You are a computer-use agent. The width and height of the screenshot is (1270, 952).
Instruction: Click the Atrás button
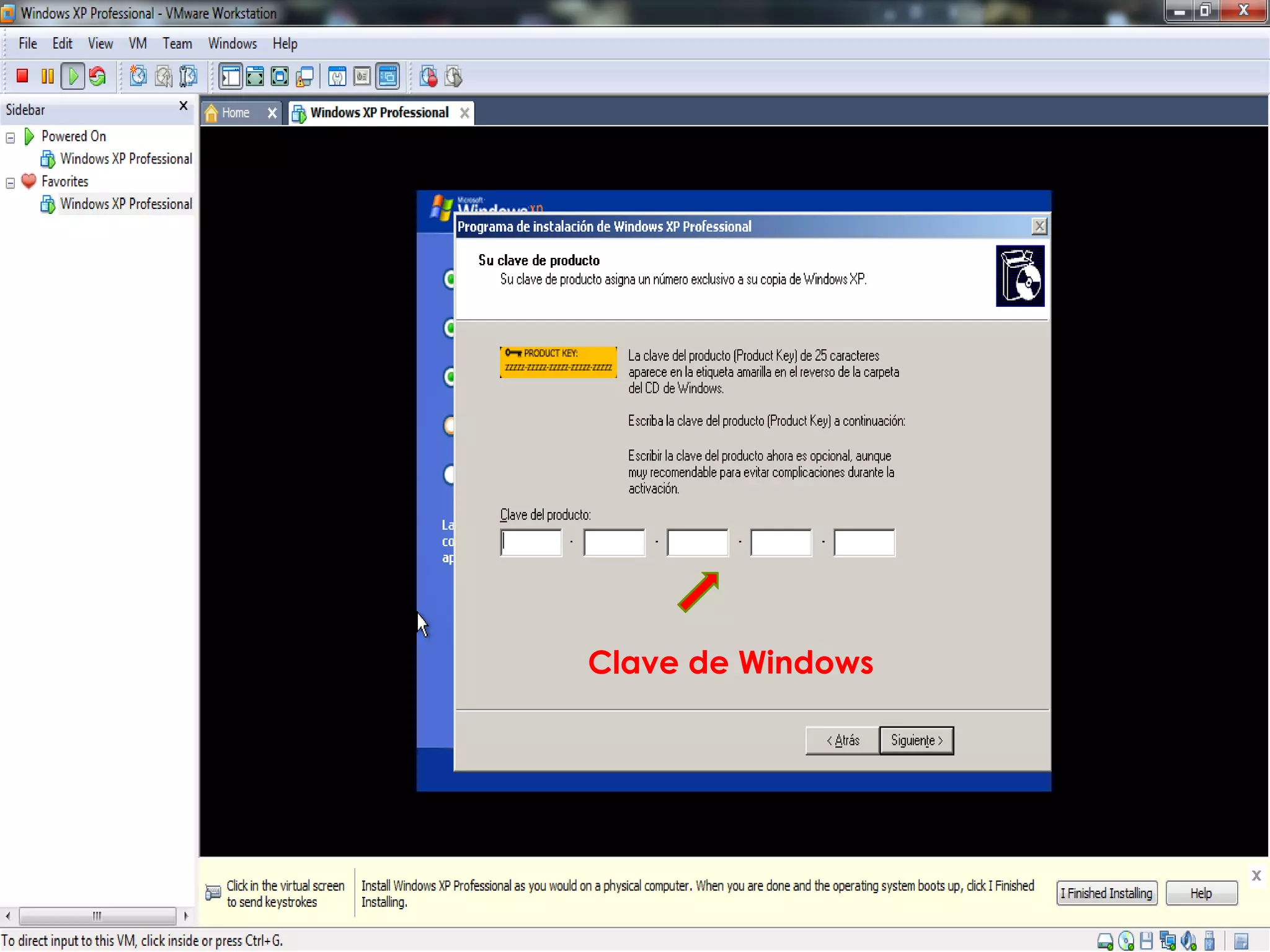[843, 741]
